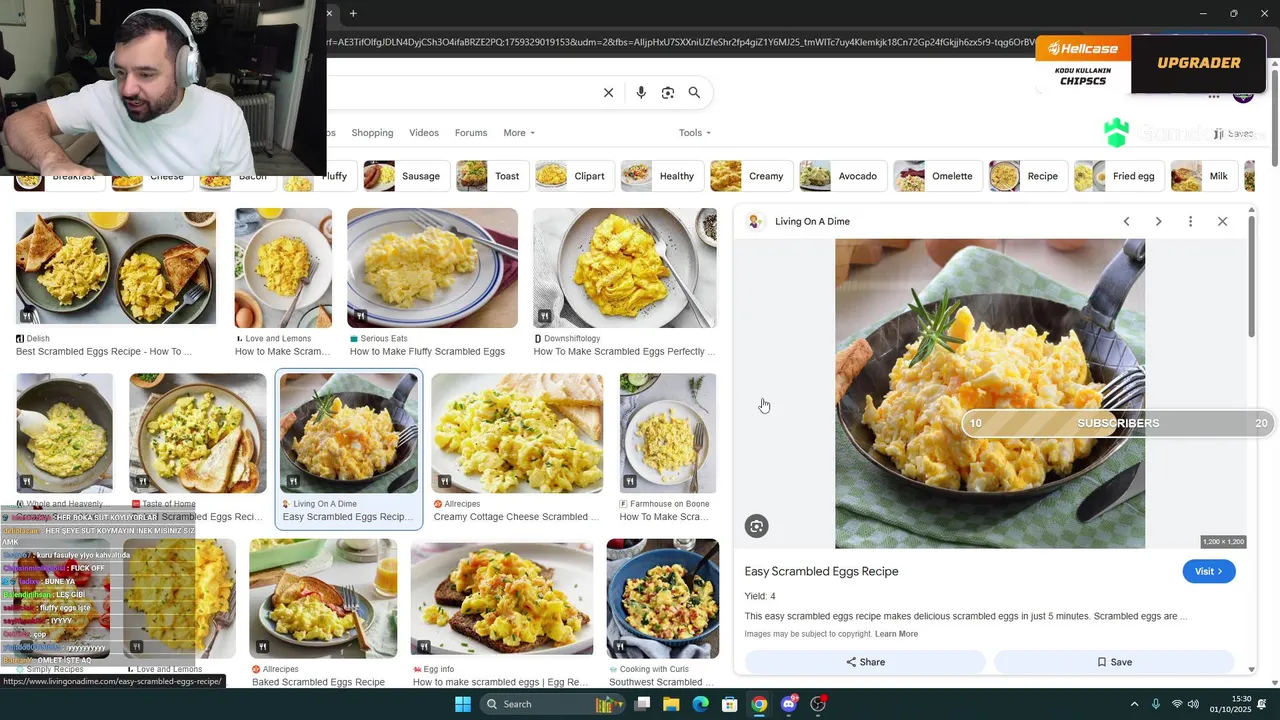
Task: Open the Serious Eats fluffy eggs thumbnail
Action: 432,268
